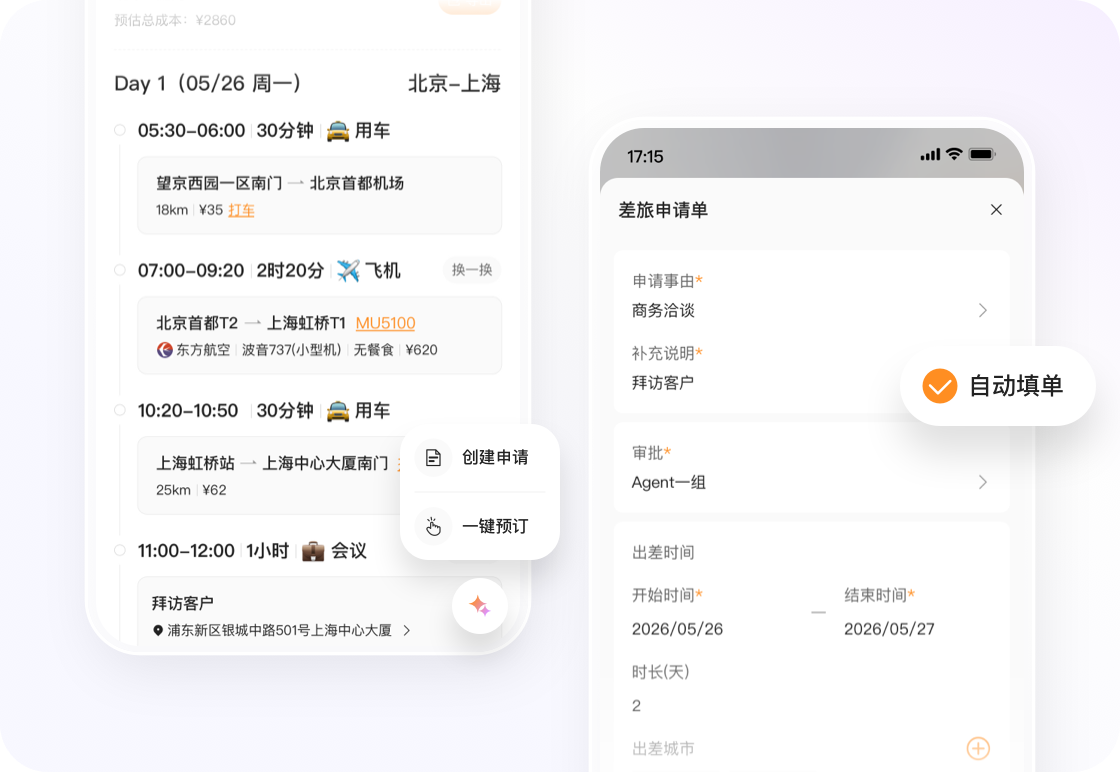This screenshot has width=1120, height=772.
Task: Click the 北京-上海 route label
Action: pyautogui.click(x=454, y=84)
